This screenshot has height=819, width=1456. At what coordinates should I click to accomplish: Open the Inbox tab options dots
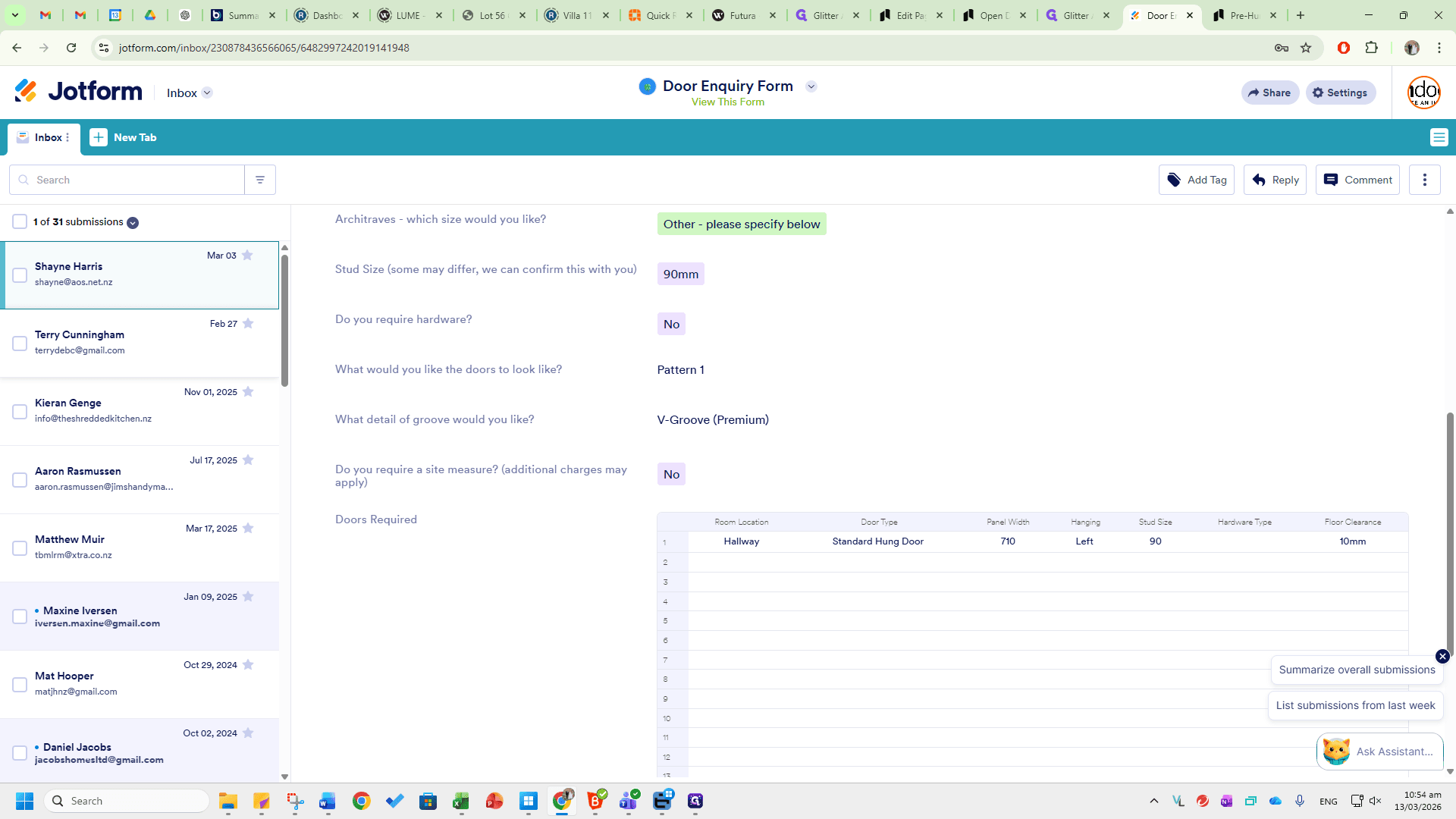(67, 137)
